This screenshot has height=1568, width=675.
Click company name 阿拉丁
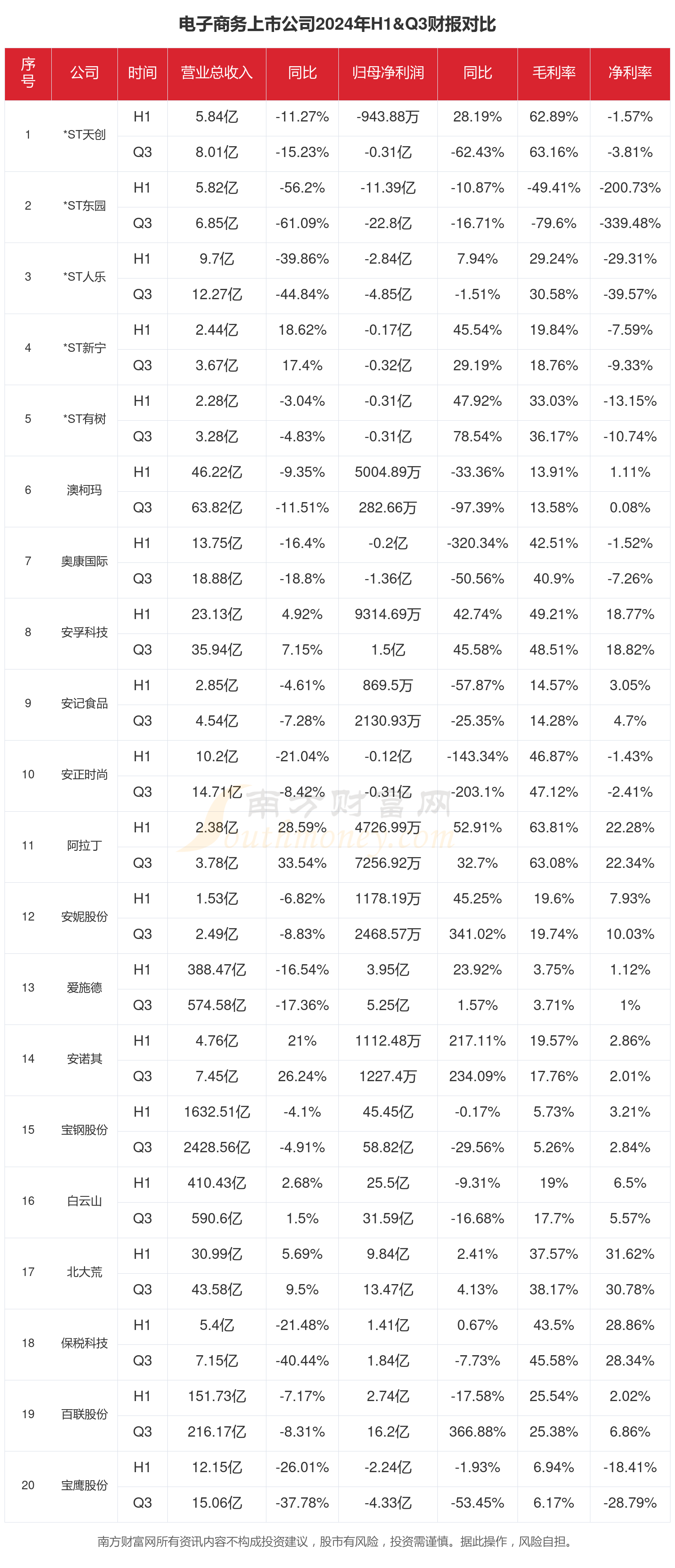[84, 845]
